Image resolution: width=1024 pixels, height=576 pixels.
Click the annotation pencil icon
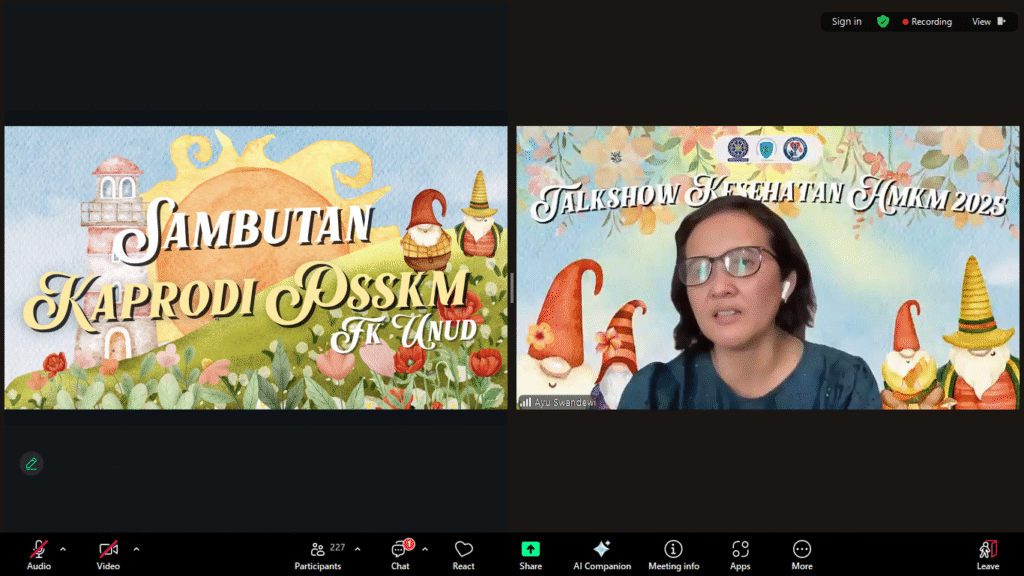click(x=32, y=463)
